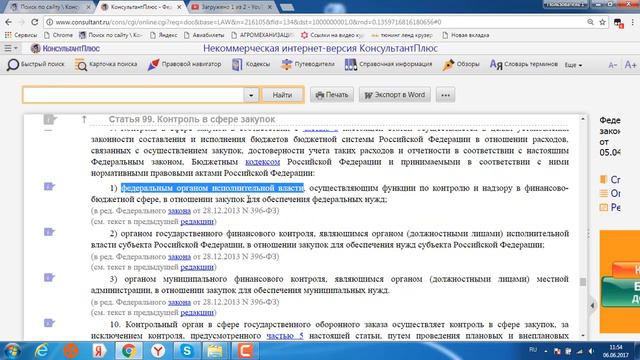Open Обзоры section
Viewport: 640px width, 360px height.
click(461, 64)
